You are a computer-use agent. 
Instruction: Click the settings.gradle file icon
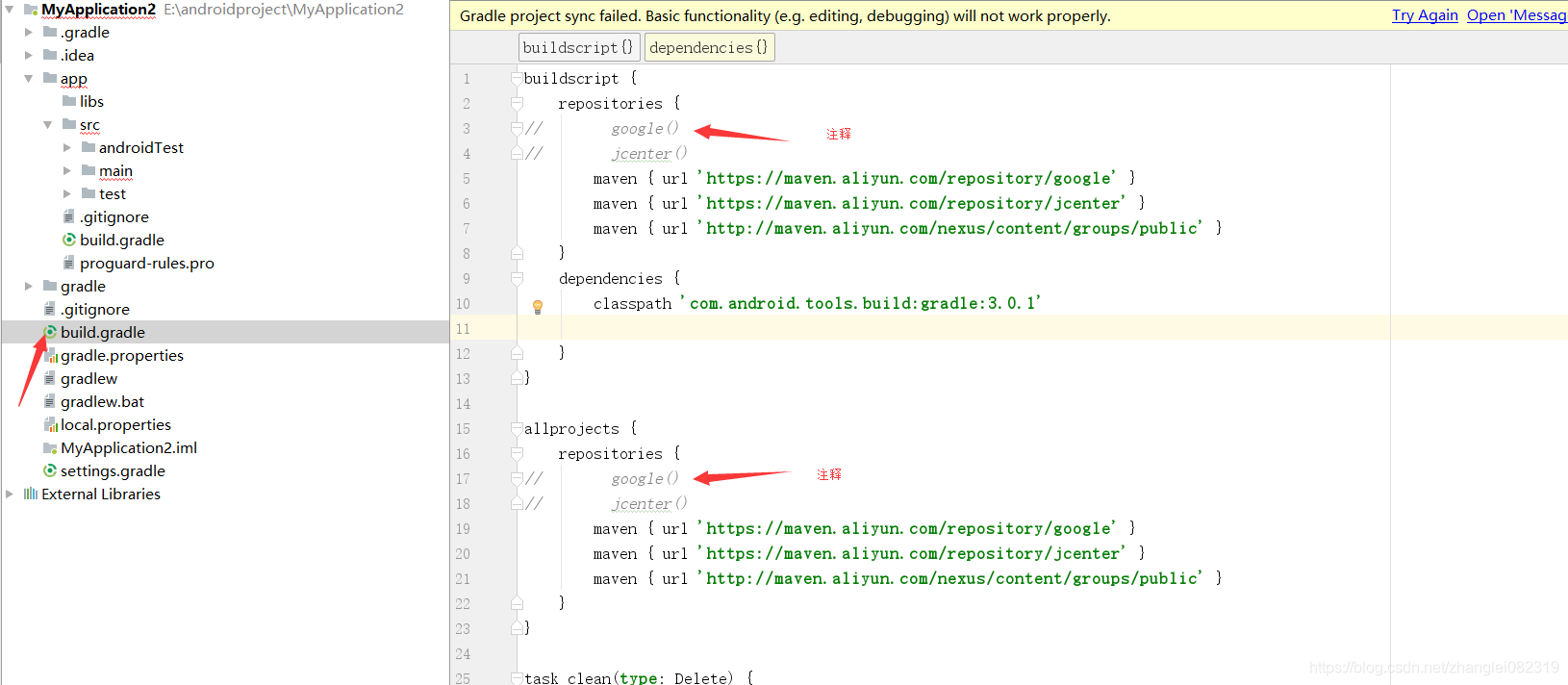pyautogui.click(x=50, y=470)
